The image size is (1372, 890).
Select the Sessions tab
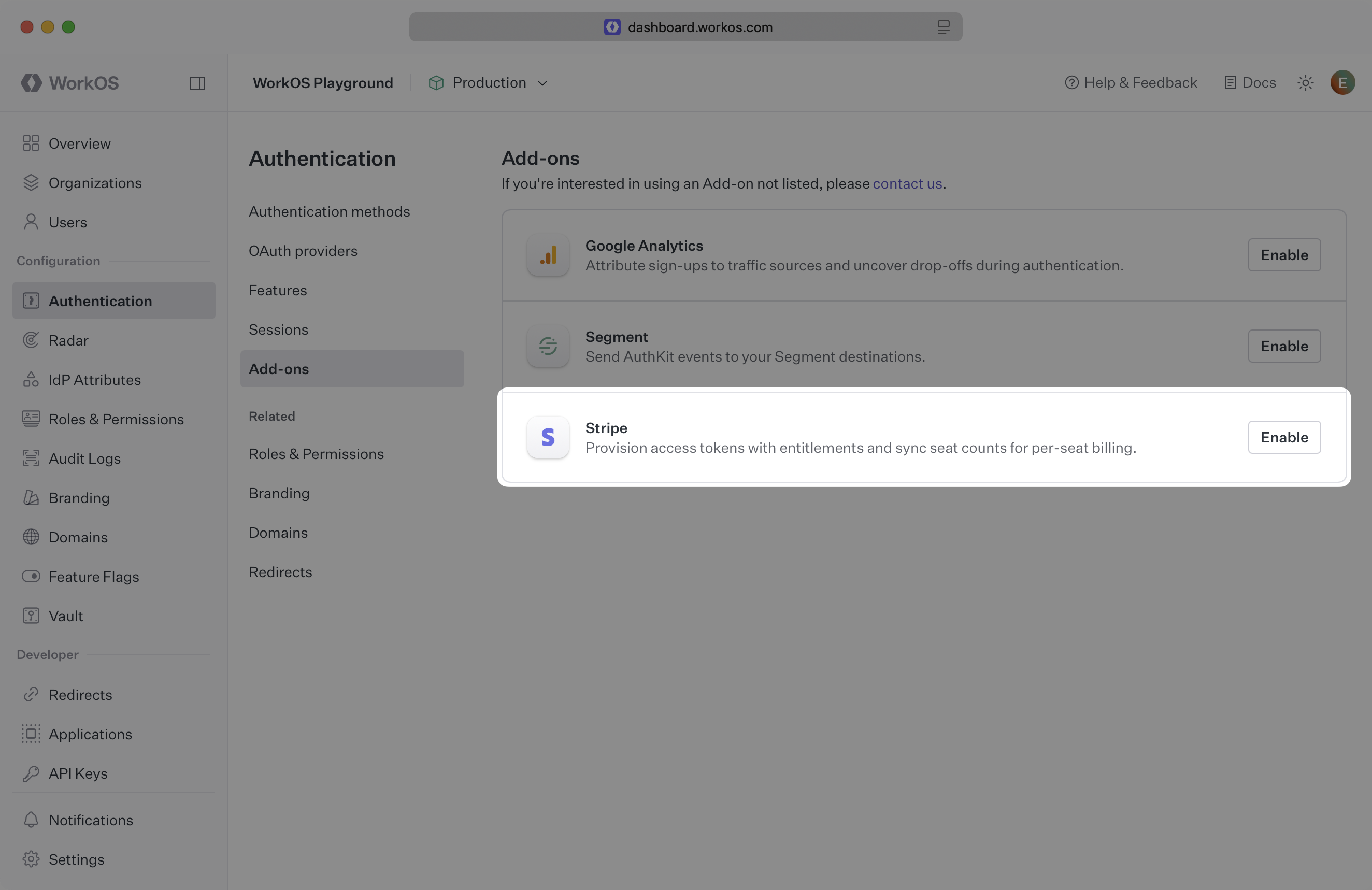tap(278, 329)
